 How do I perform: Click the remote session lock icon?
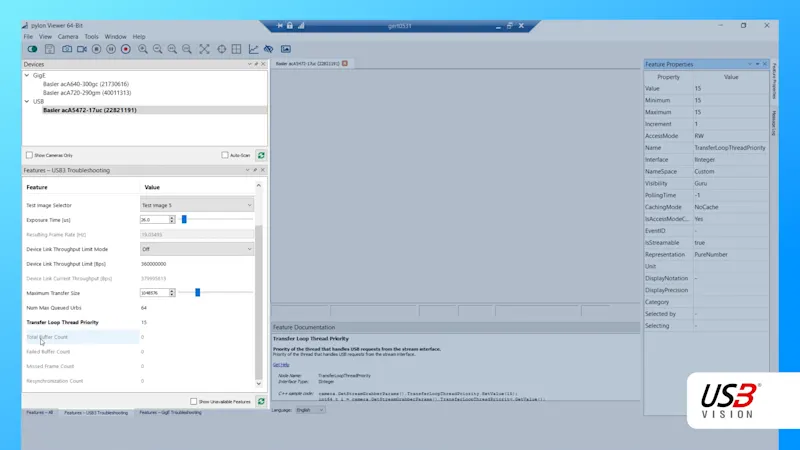click(x=290, y=26)
